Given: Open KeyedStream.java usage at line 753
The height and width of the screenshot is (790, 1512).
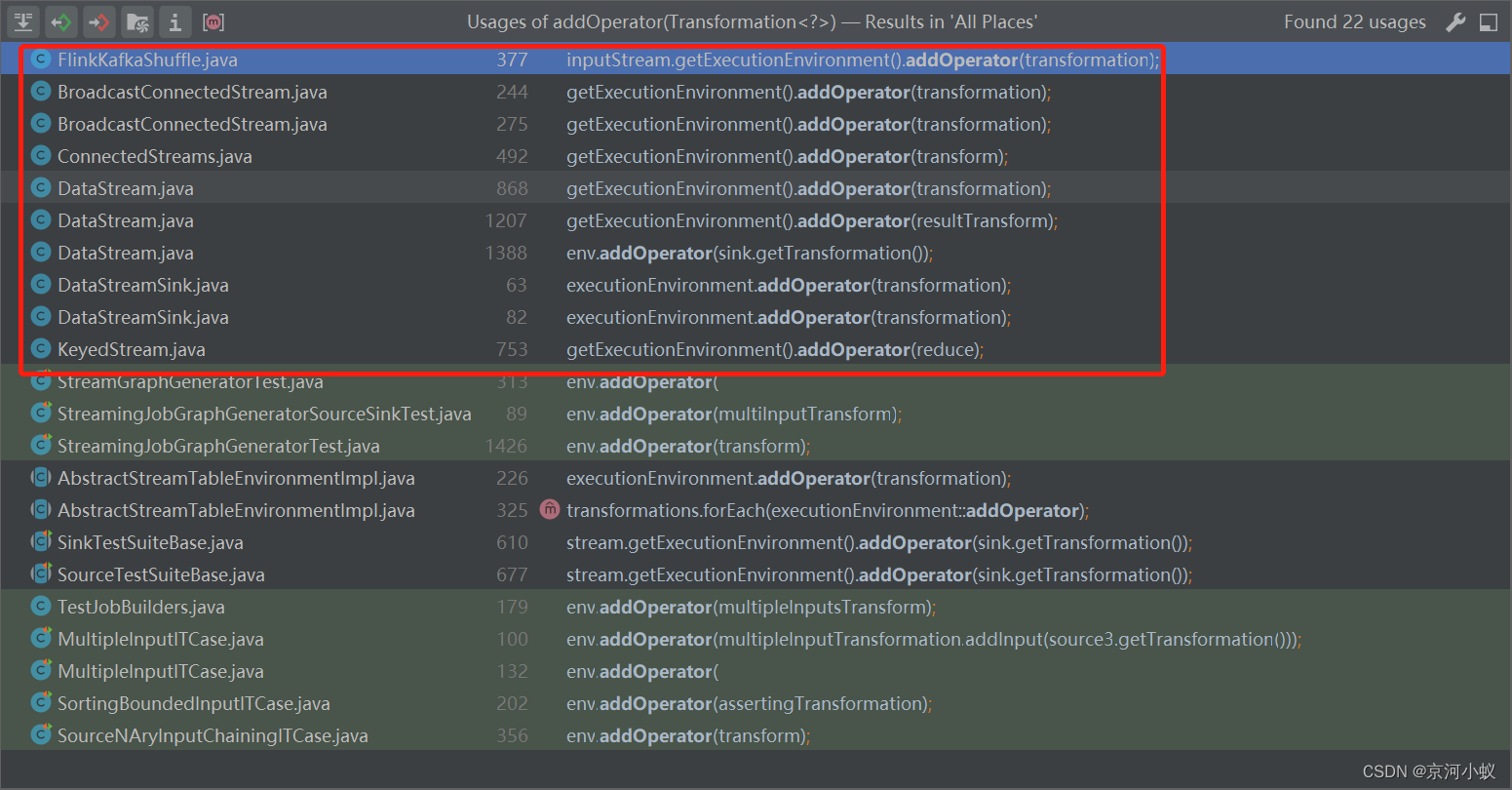Looking at the screenshot, I should (756, 349).
